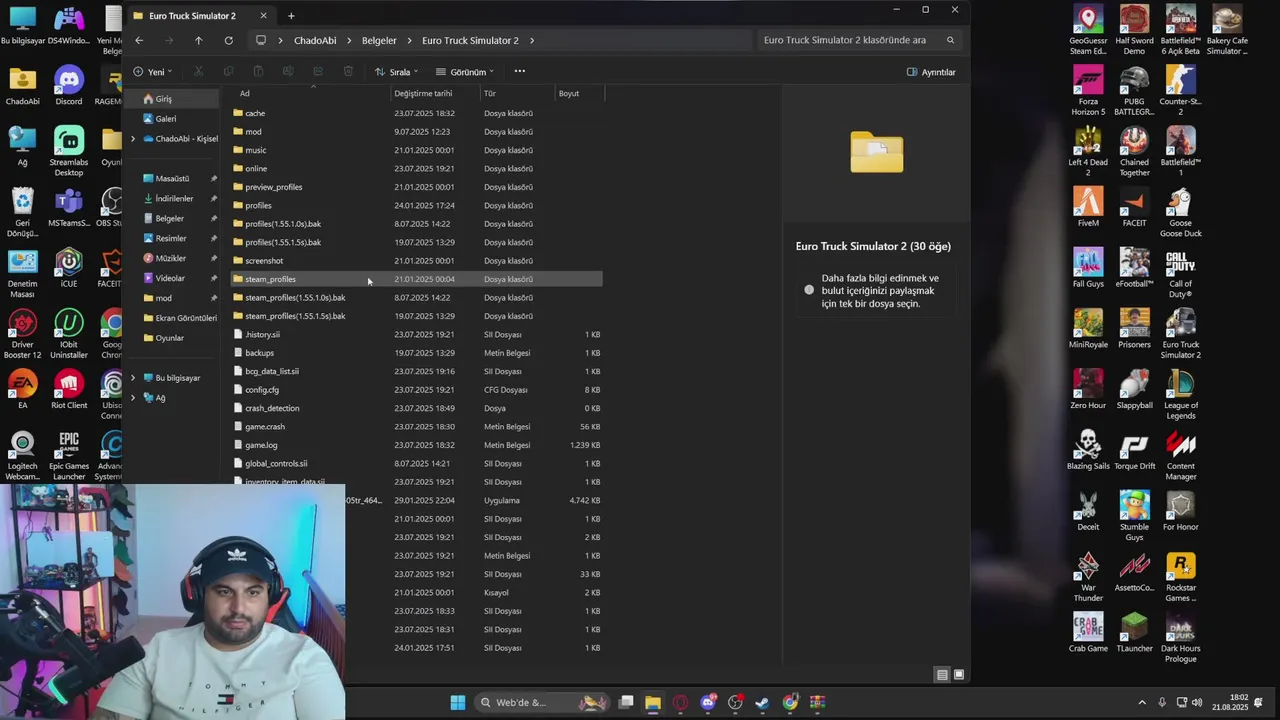Select the game.log file
The image size is (1280, 720).
click(416, 445)
